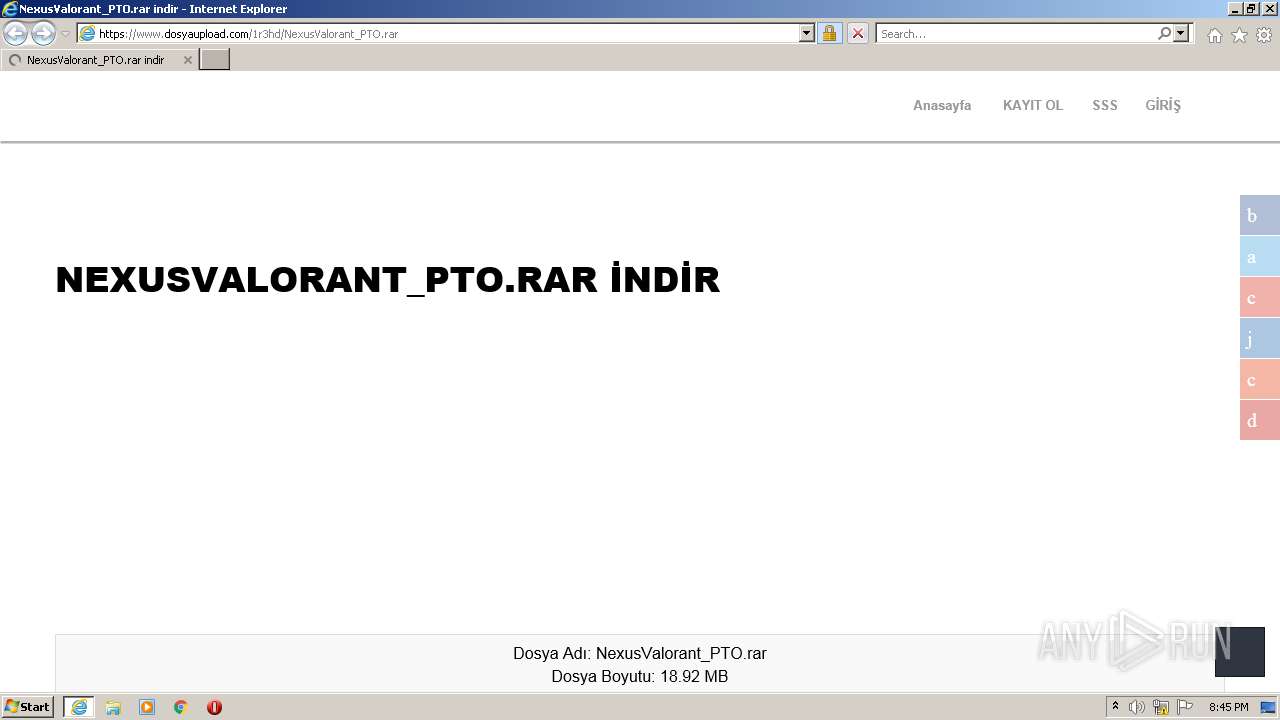
Task: Click the Dosya Adı: NexusValorant_PTO.rar text
Action: coord(640,653)
